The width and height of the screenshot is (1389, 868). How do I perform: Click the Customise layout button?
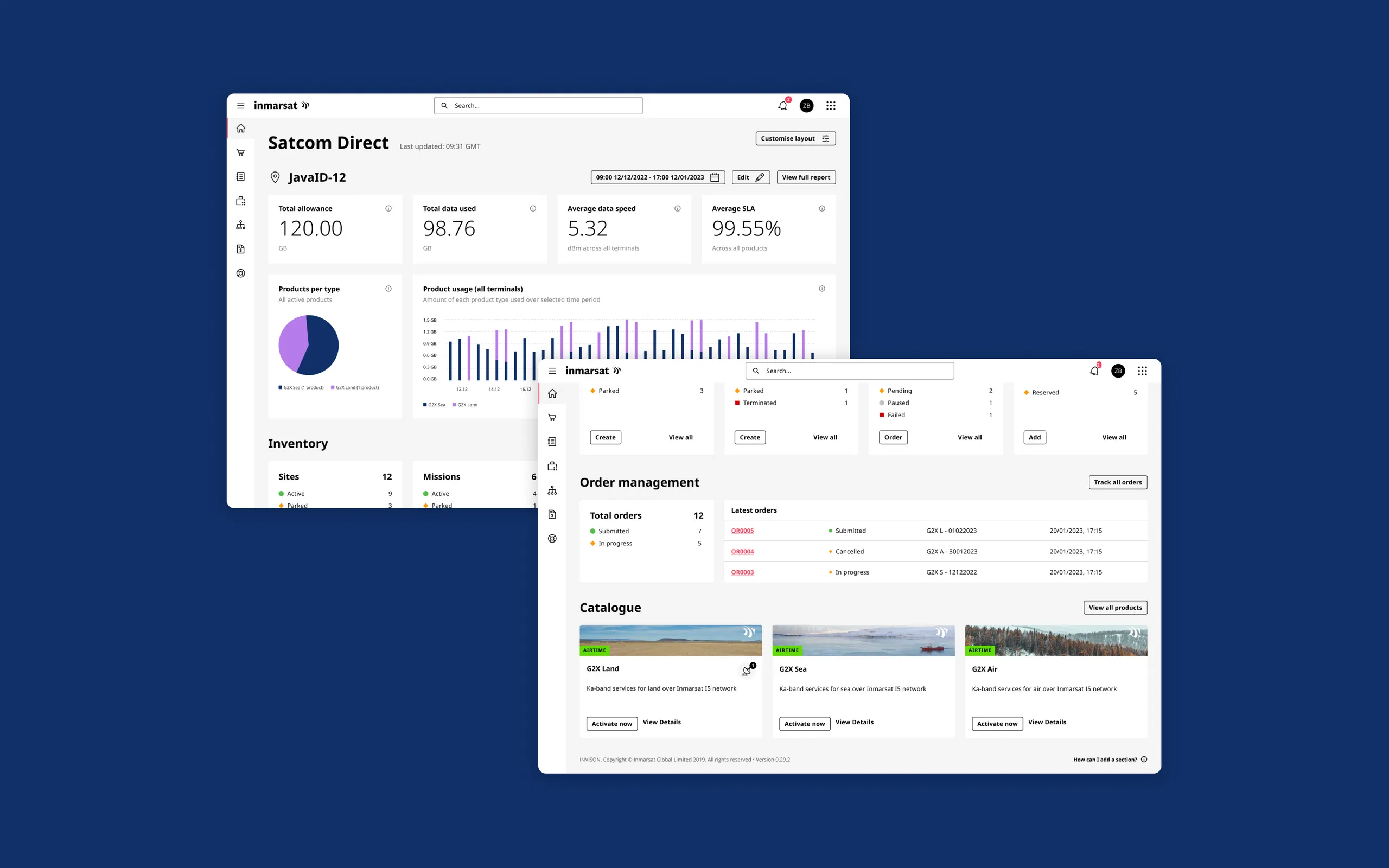(795, 138)
